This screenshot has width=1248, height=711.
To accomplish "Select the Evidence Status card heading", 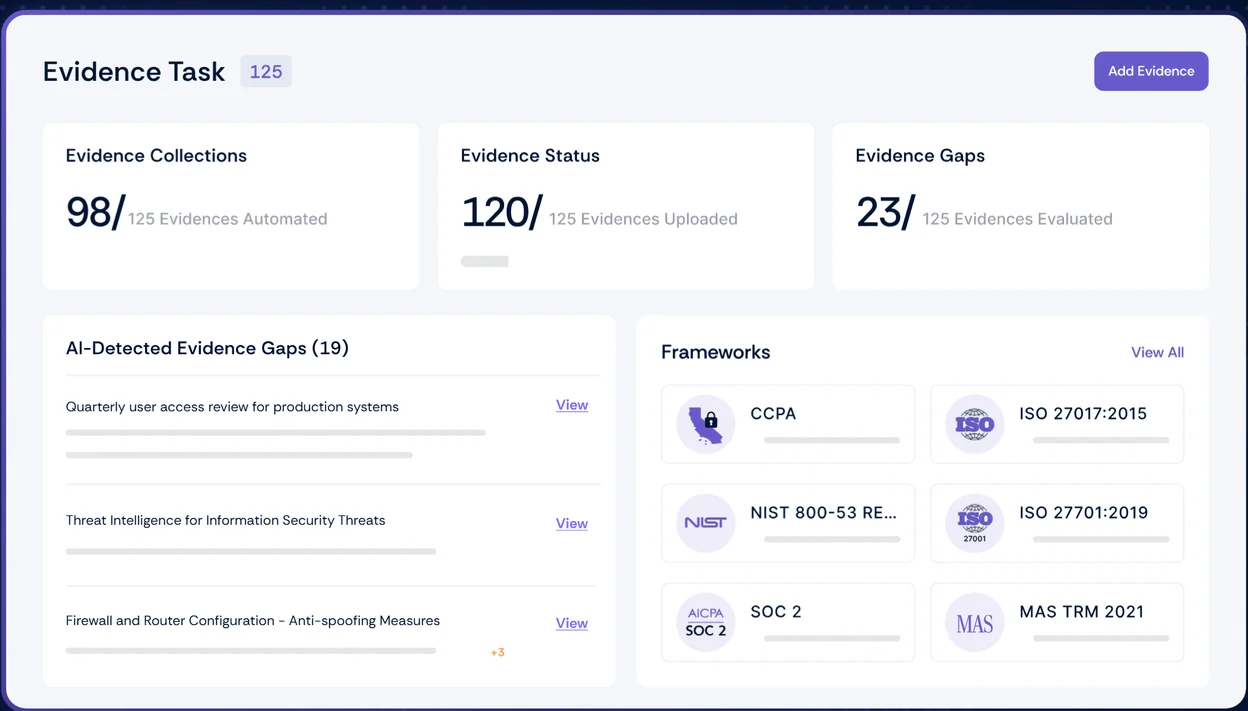I will (530, 156).
